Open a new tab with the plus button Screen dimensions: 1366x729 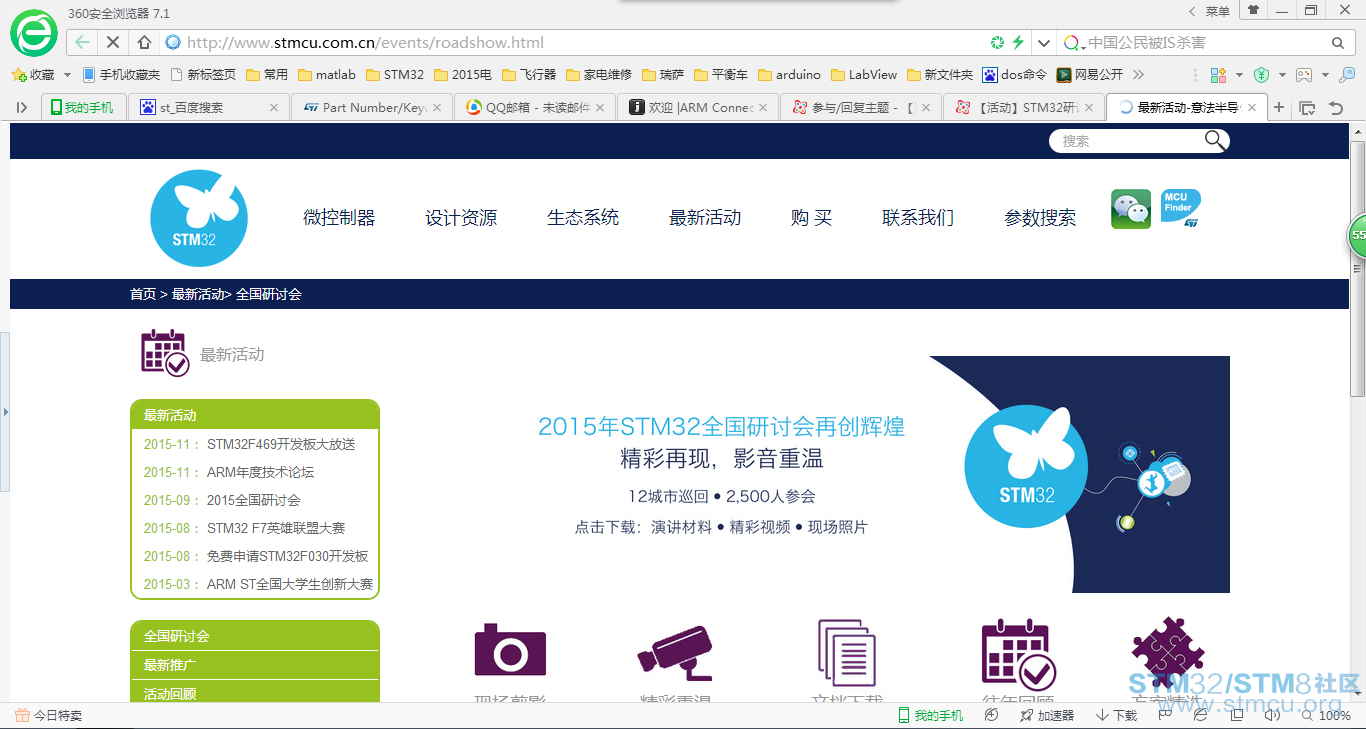[x=1279, y=107]
